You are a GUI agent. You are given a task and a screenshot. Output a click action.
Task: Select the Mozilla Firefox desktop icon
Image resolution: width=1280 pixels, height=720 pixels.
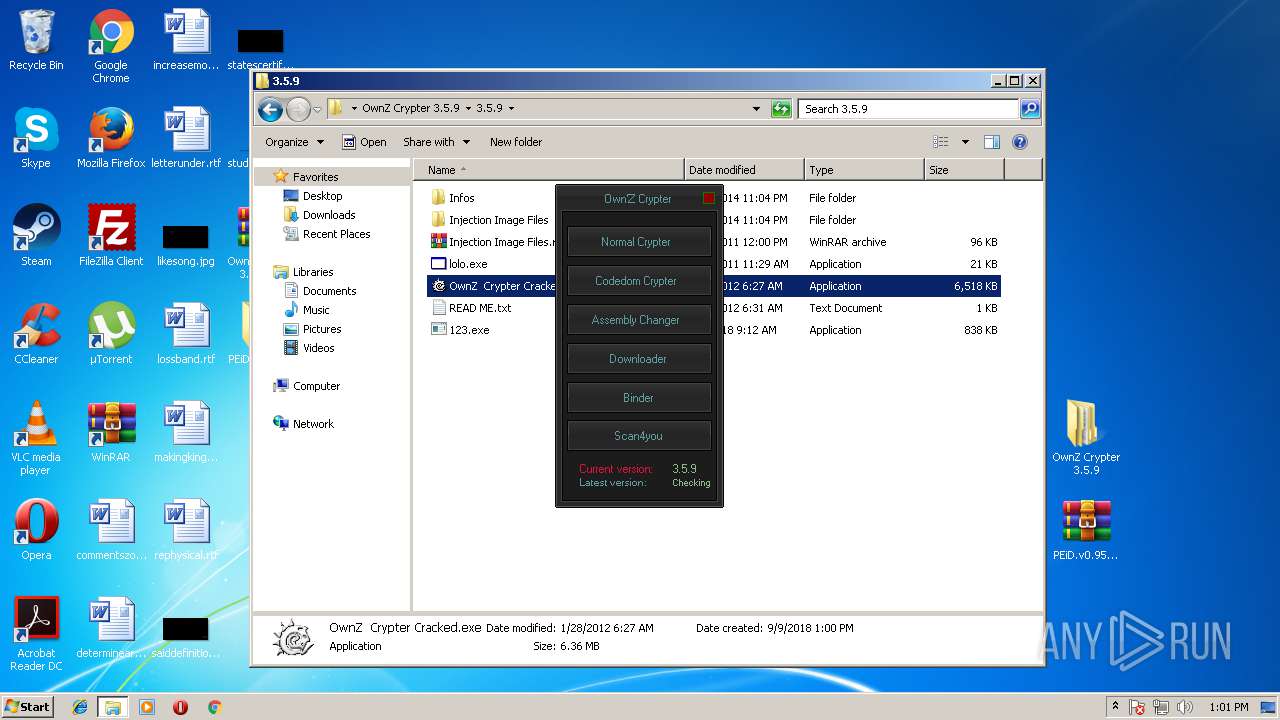(x=111, y=138)
